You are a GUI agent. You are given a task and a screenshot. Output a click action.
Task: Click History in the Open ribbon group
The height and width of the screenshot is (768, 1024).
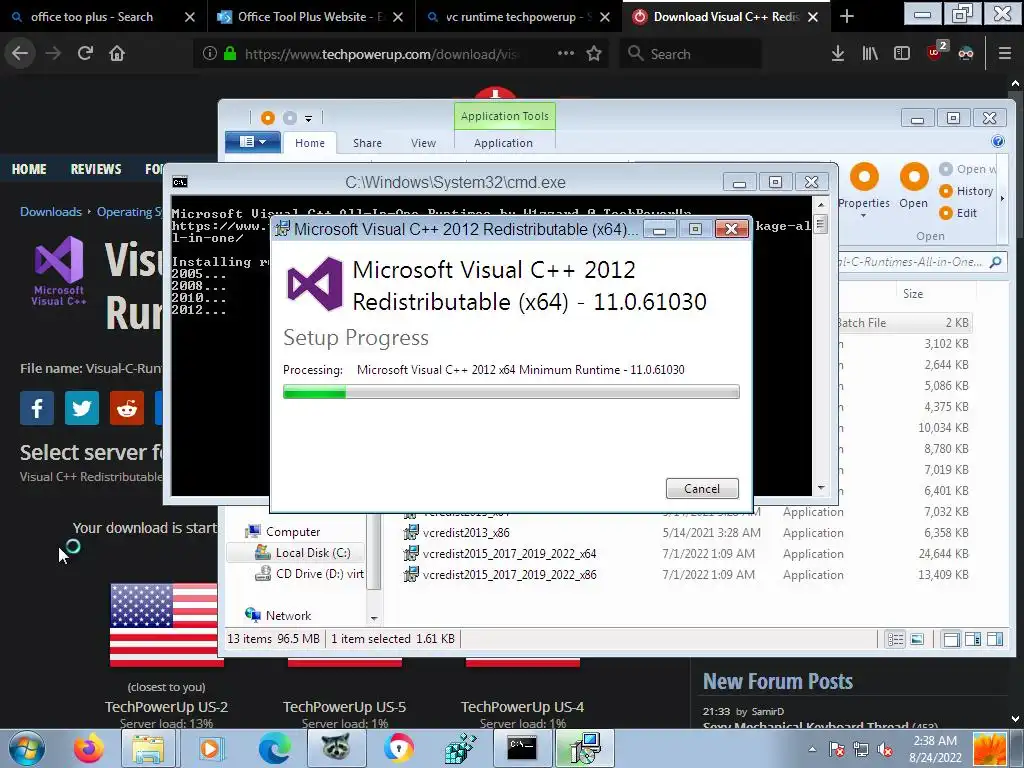967,191
